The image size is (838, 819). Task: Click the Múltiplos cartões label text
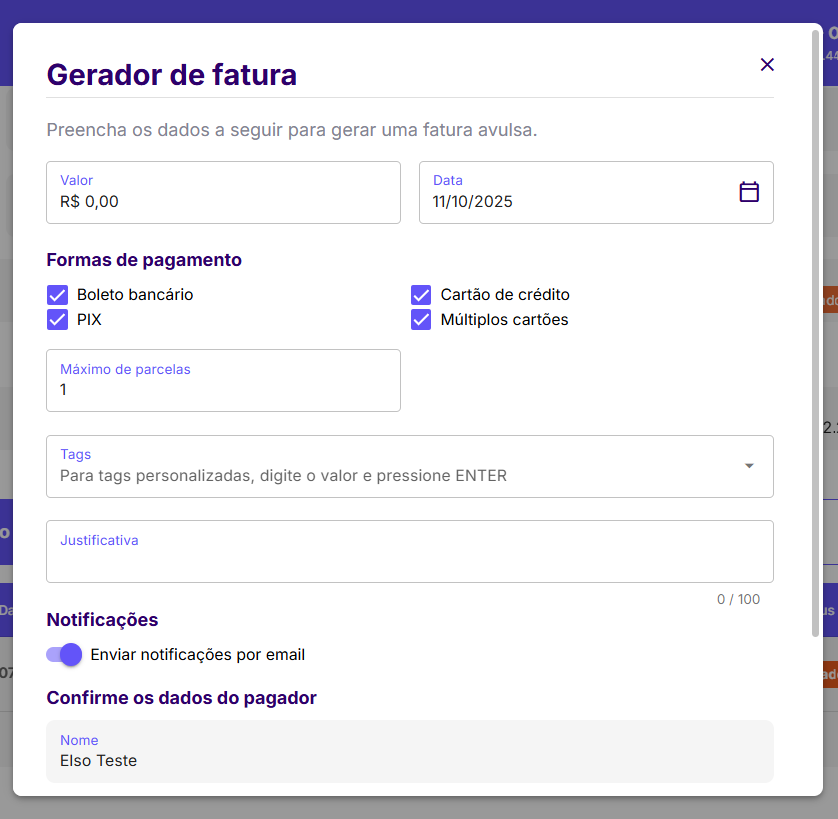(504, 320)
